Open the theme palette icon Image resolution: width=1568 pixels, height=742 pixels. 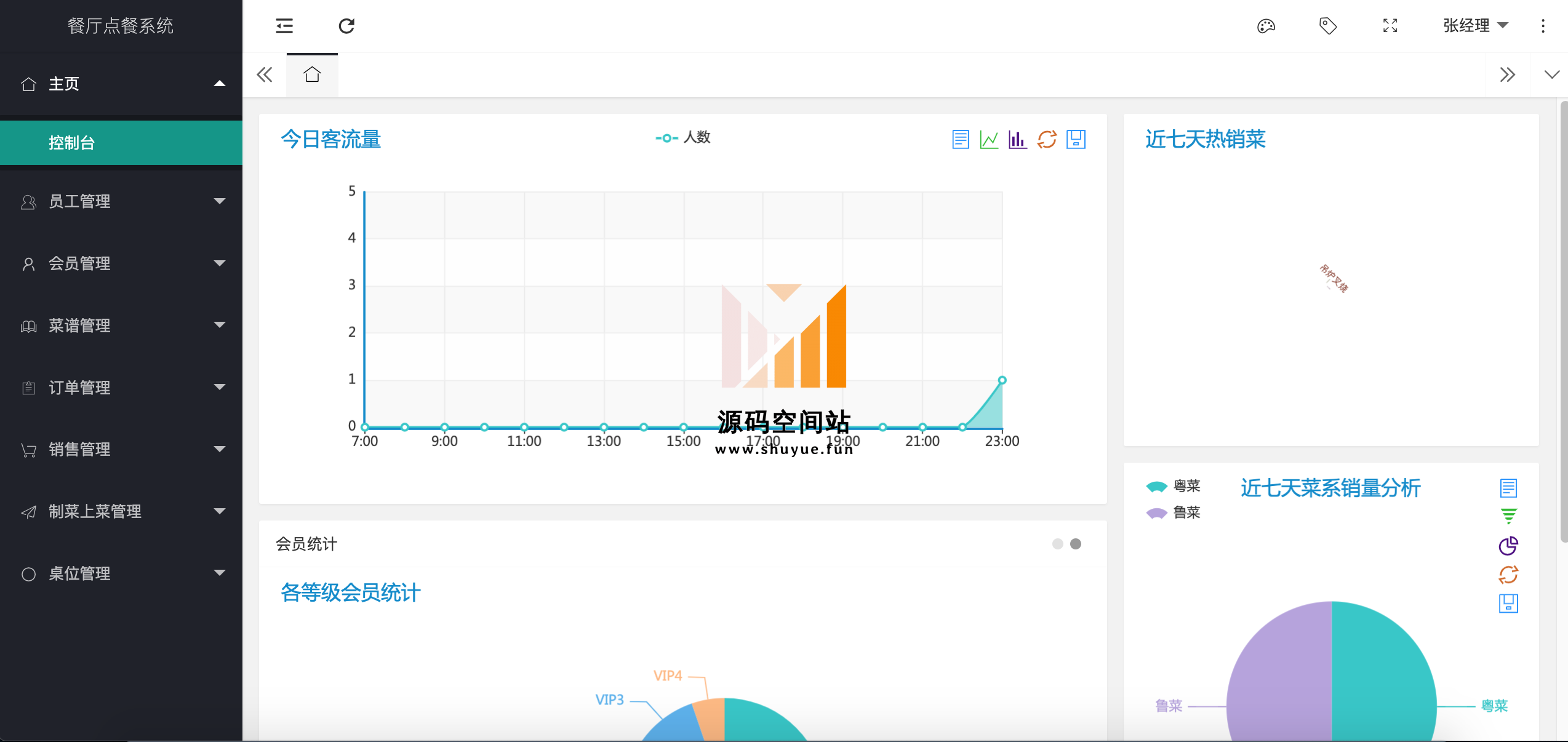(x=1266, y=26)
